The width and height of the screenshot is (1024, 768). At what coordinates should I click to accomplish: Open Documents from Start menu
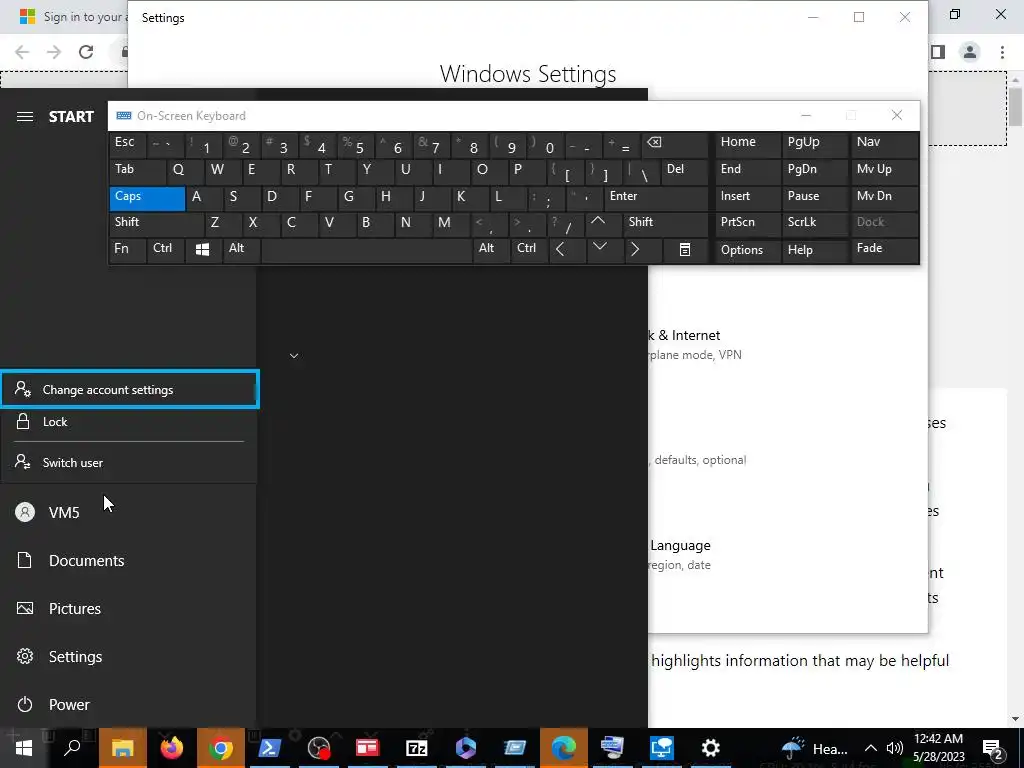[128, 560]
